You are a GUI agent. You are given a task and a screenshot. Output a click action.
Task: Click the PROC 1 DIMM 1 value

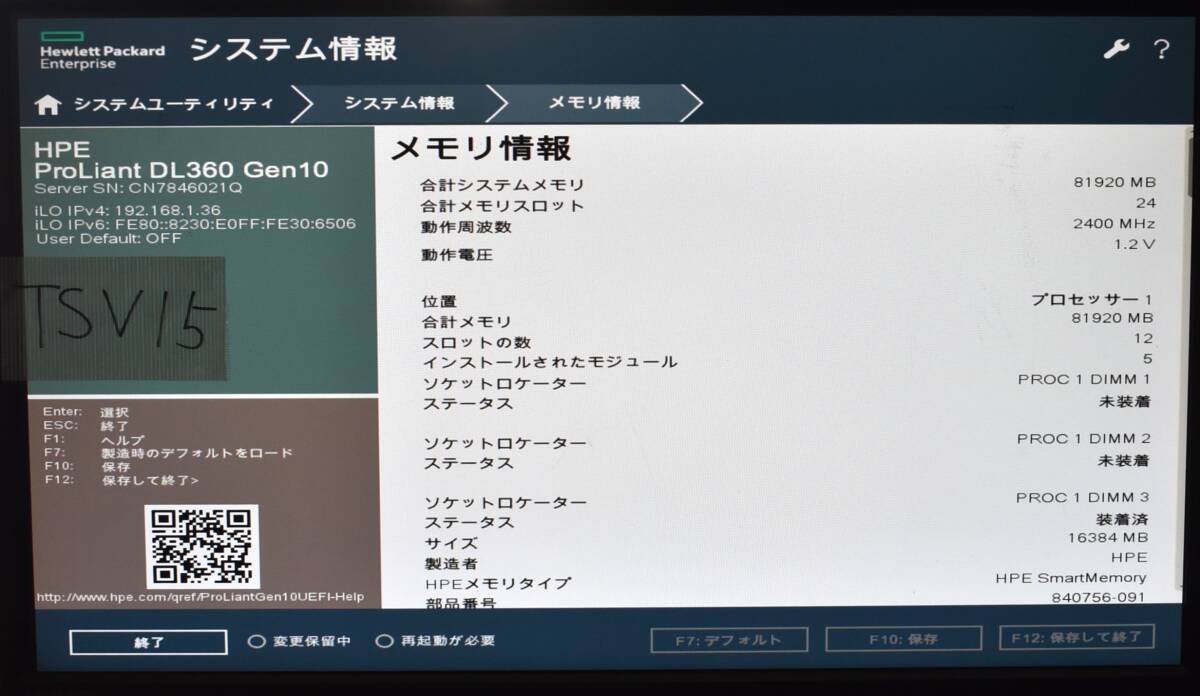click(x=1084, y=380)
